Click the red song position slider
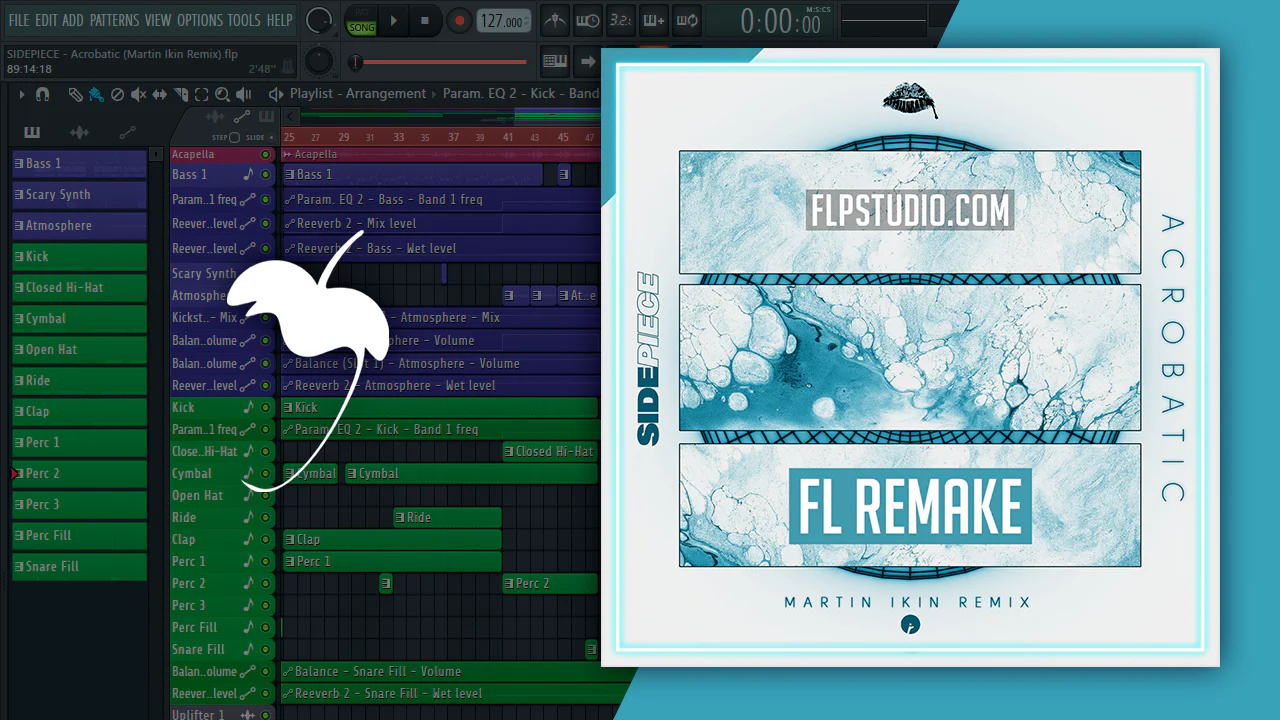The height and width of the screenshot is (720, 1280). coord(440,63)
